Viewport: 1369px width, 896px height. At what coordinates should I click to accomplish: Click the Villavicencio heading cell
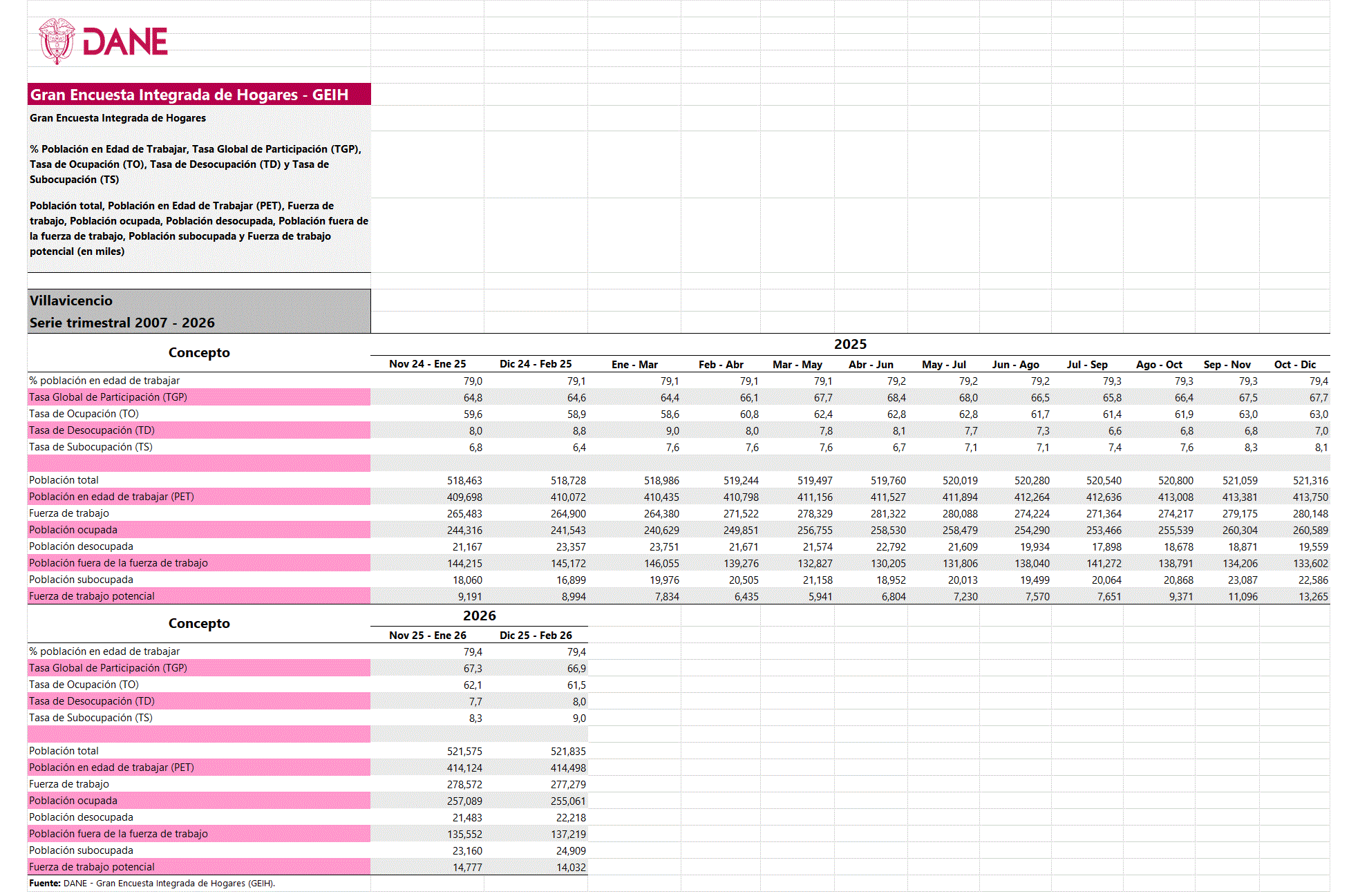tap(71, 301)
